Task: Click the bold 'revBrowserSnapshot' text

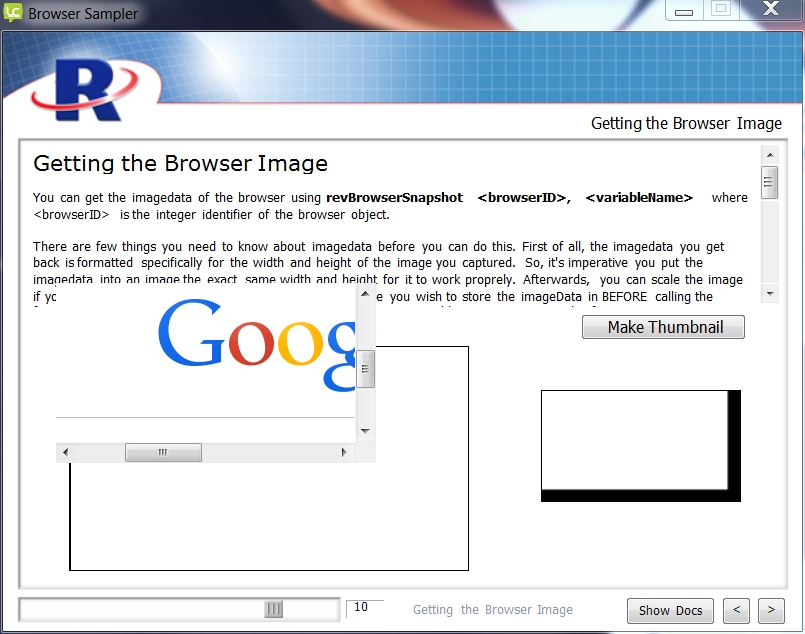Action: (394, 198)
